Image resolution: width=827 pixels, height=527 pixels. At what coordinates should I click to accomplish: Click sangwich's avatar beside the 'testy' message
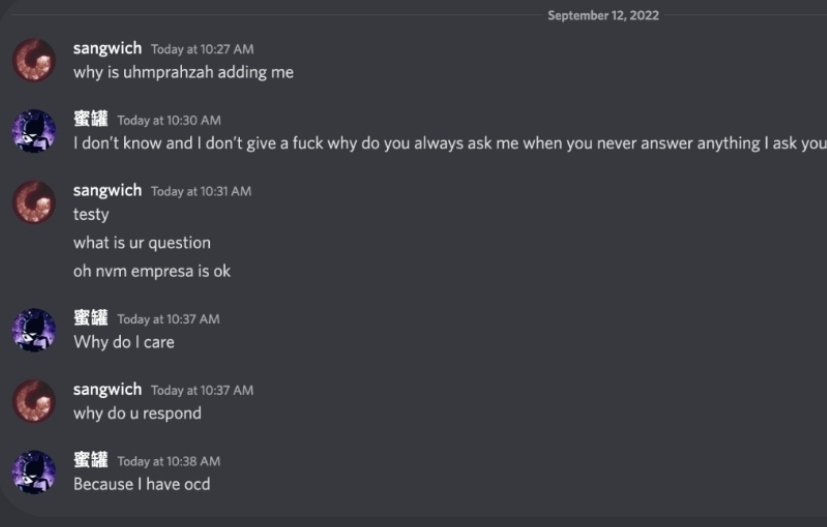tap(33, 202)
